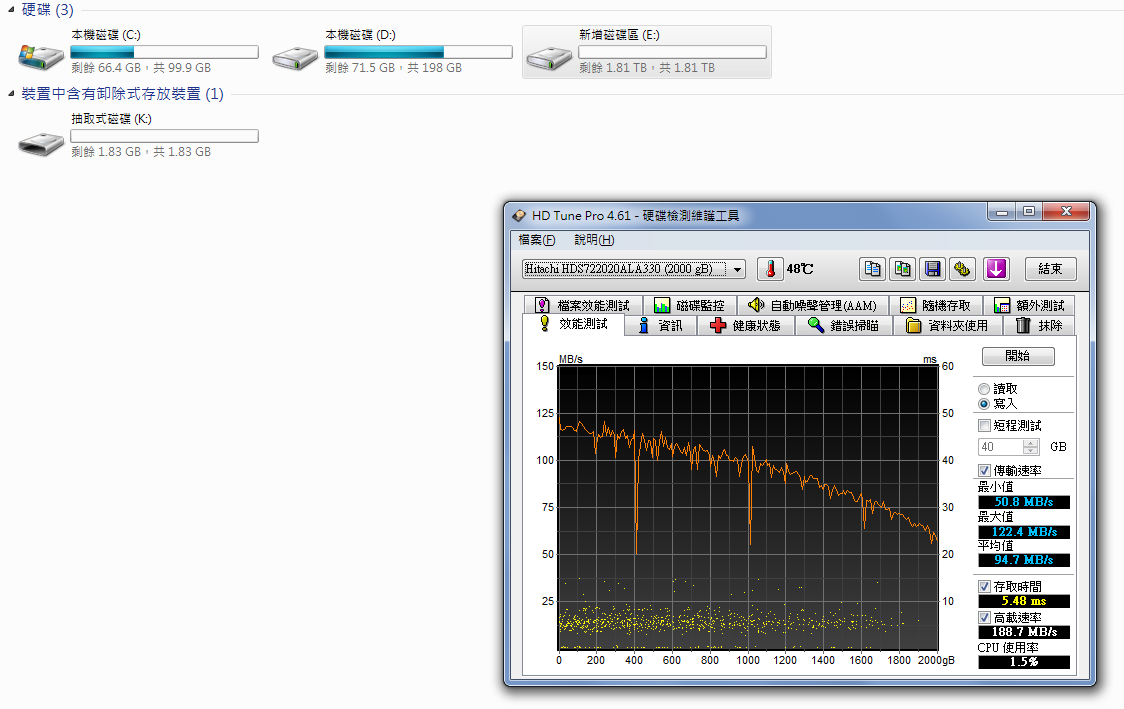Click the temperature thermometer icon
This screenshot has width=1124, height=709.
770,269
